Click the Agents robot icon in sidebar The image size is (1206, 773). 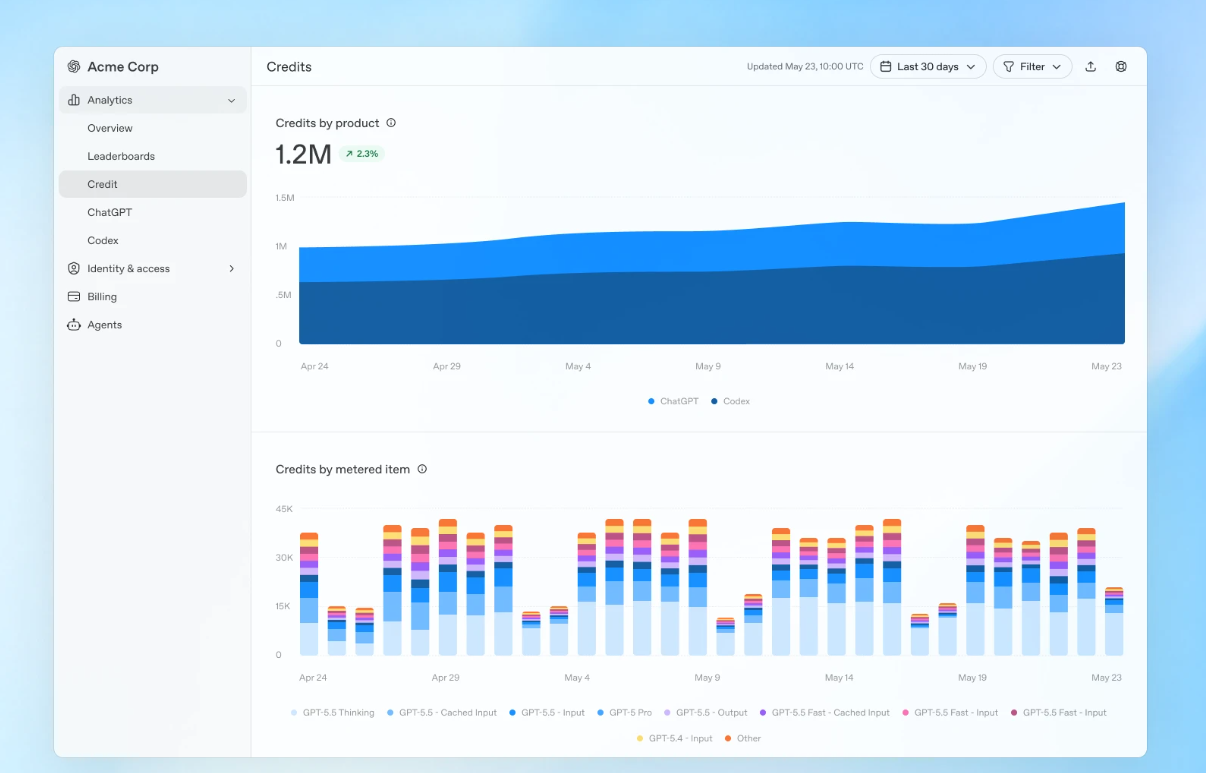73,325
